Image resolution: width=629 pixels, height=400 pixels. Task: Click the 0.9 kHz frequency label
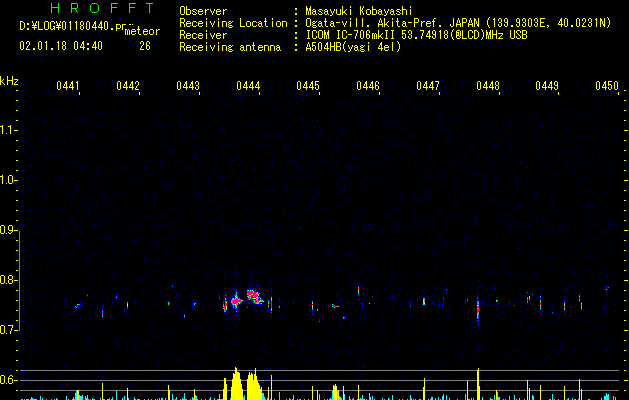(8, 230)
